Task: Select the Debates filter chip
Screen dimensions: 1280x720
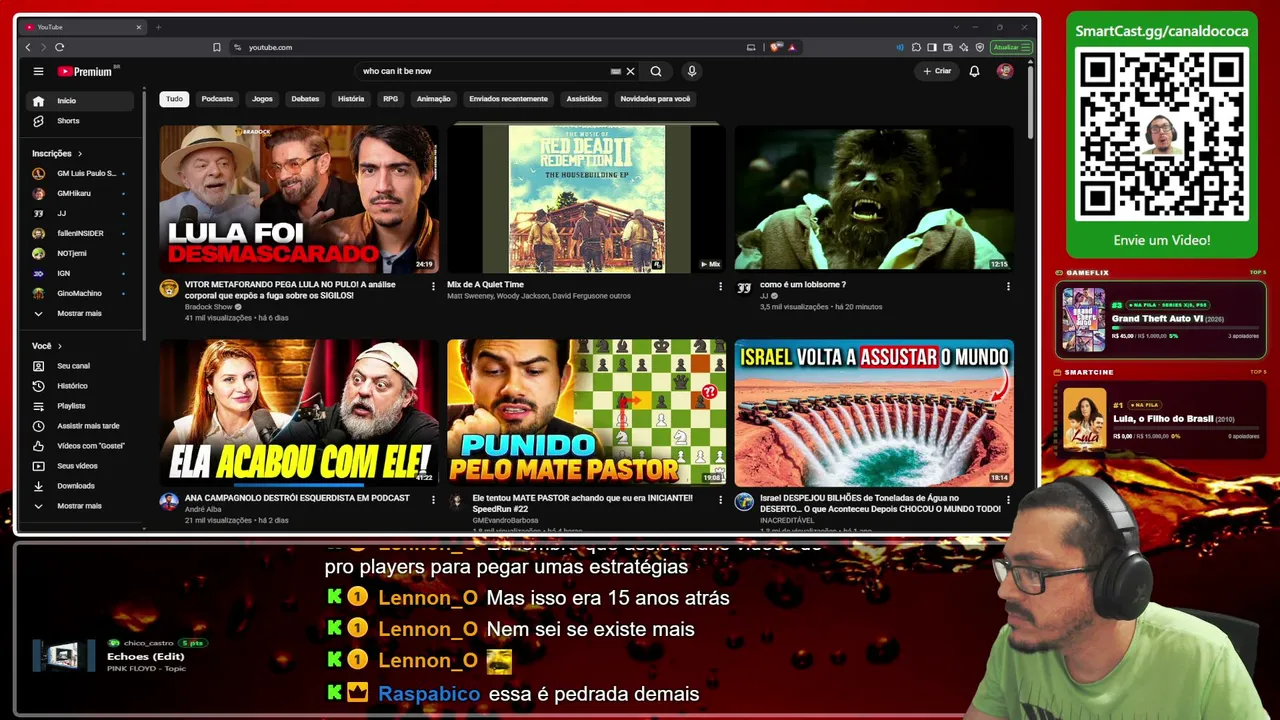Action: click(x=305, y=99)
